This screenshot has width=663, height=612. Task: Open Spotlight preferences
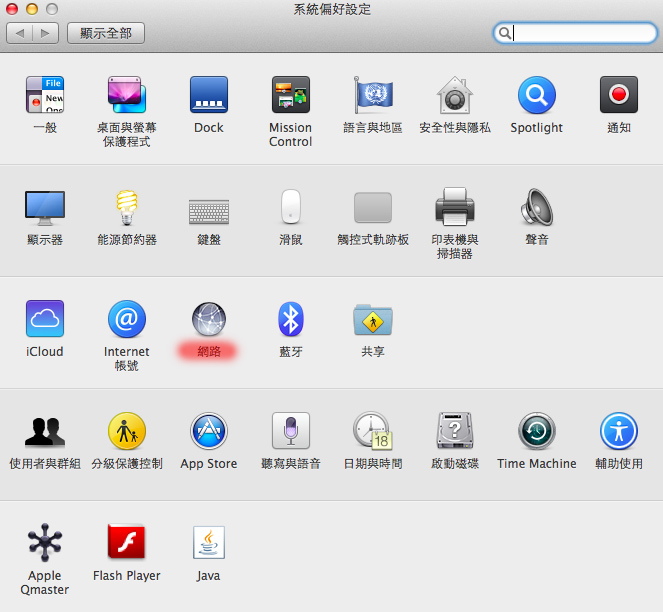pos(536,96)
